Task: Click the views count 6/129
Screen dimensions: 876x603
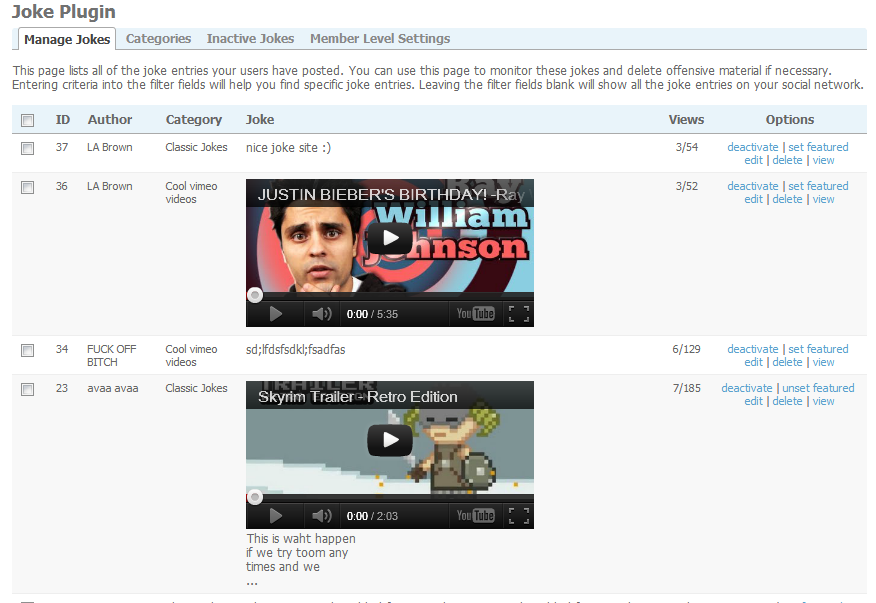Action: click(x=687, y=349)
